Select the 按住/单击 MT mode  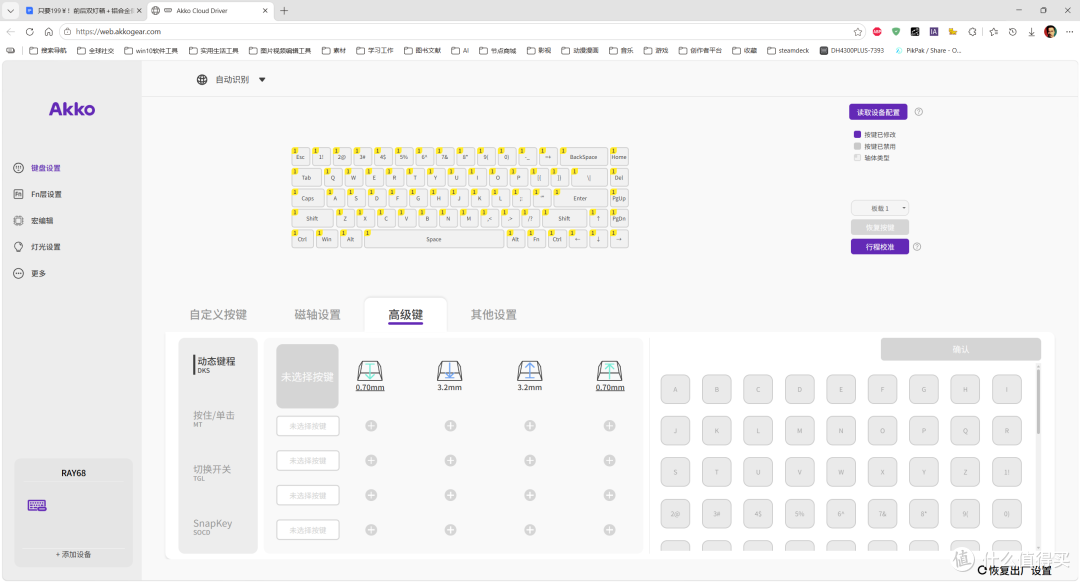pos(214,419)
